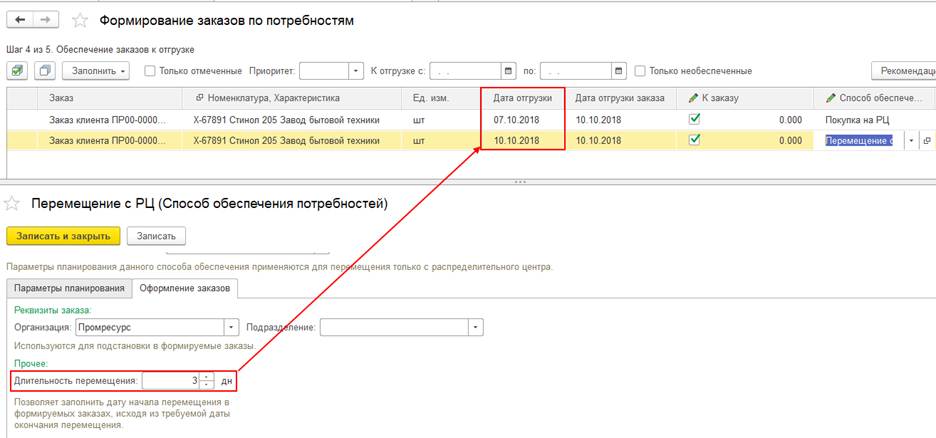Click the Покупка на РЦ cell
This screenshot has height=438, width=936.
(x=875, y=120)
